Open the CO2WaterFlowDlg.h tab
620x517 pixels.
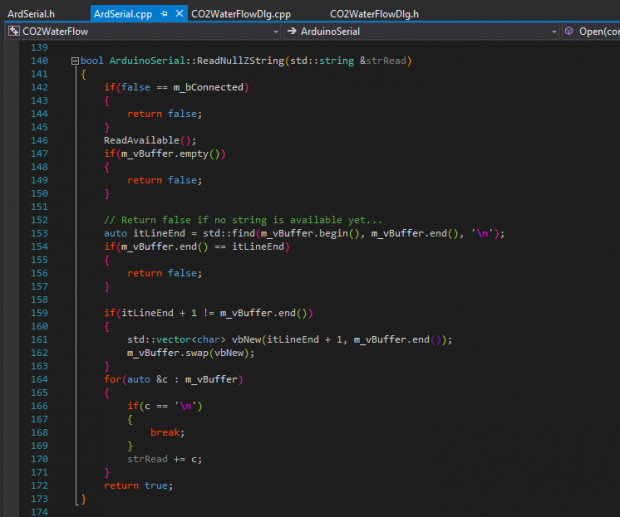(x=374, y=14)
